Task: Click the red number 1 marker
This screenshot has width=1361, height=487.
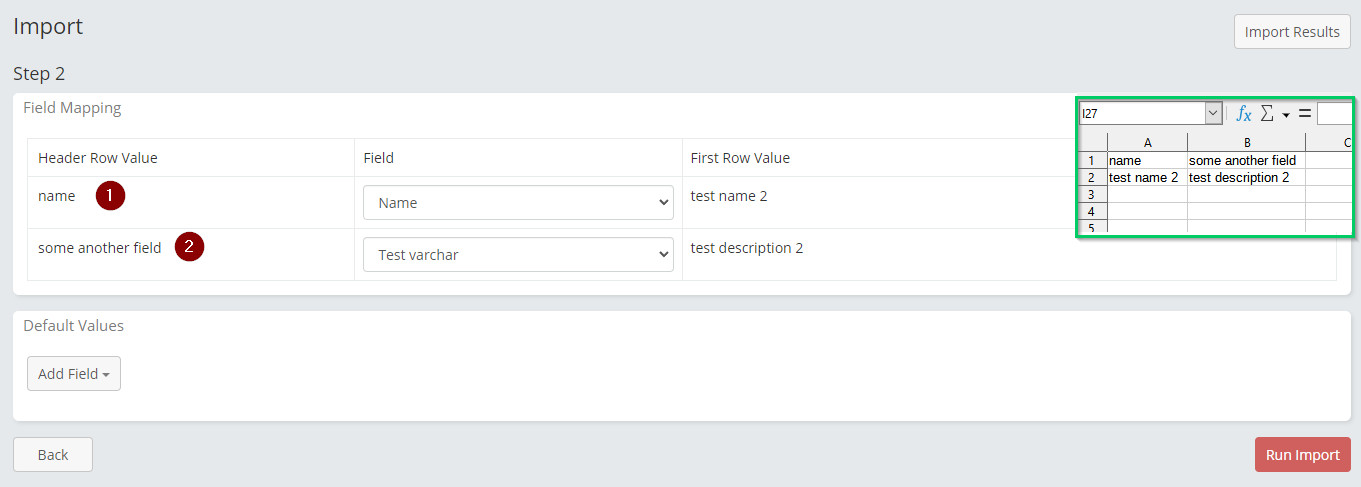Action: click(110, 196)
